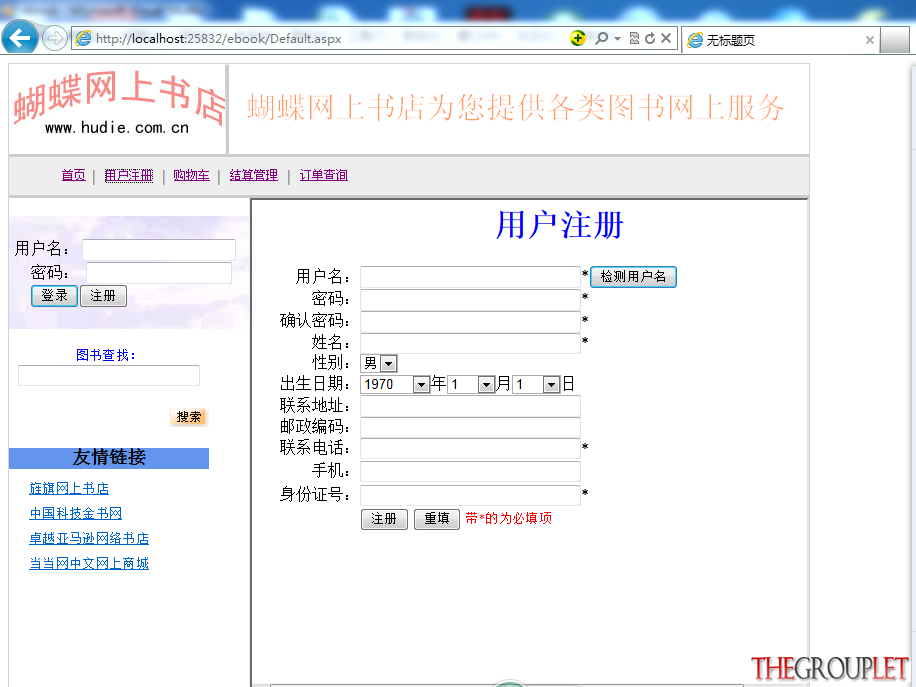Open the 当当网中文网上商城 link

pos(89,564)
